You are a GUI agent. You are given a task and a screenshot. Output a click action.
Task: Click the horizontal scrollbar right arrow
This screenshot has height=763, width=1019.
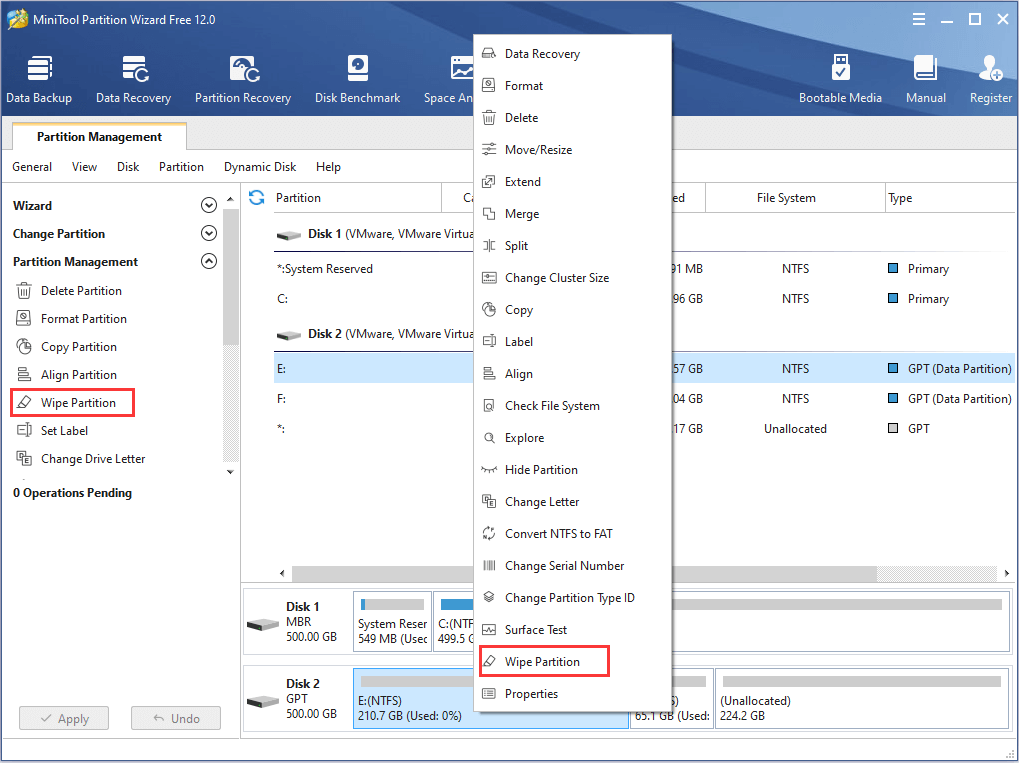1007,573
